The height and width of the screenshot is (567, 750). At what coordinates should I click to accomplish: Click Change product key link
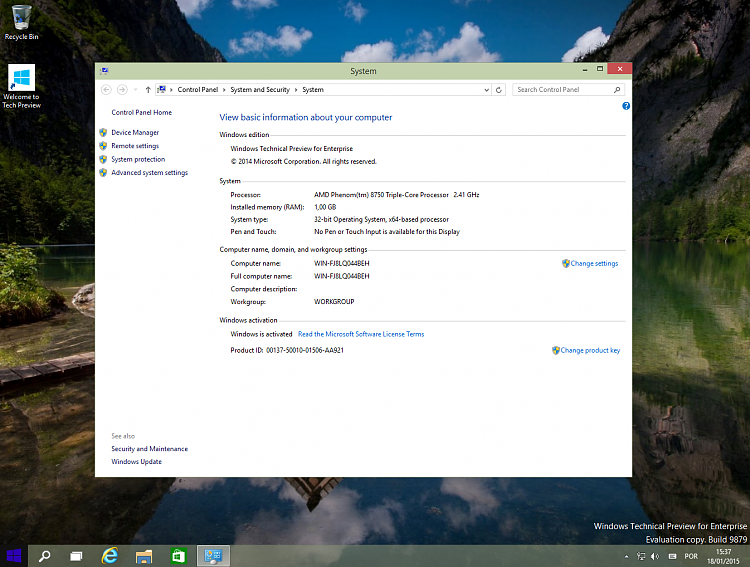pyautogui.click(x=590, y=351)
